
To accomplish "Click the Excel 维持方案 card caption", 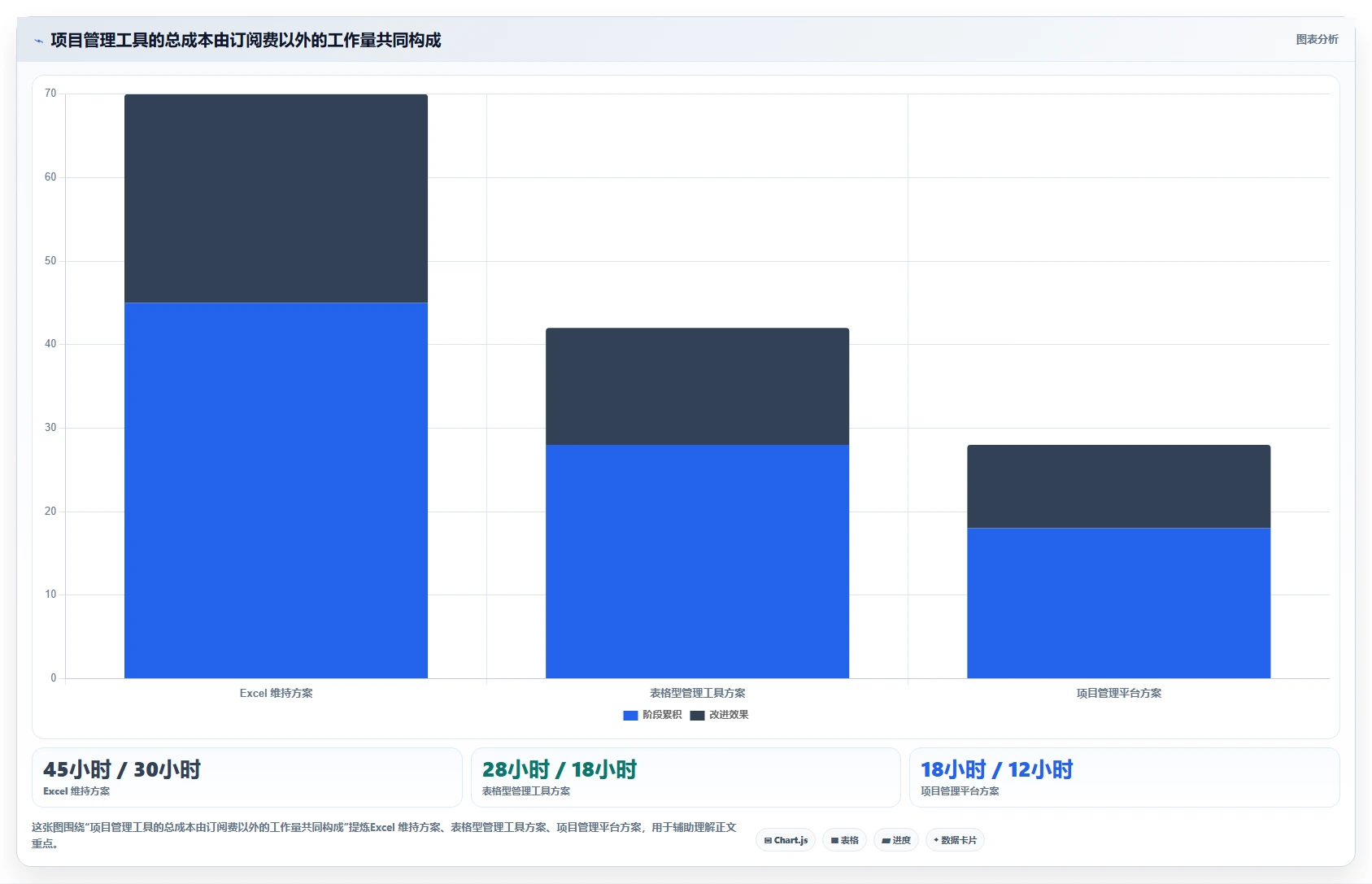I will click(76, 791).
